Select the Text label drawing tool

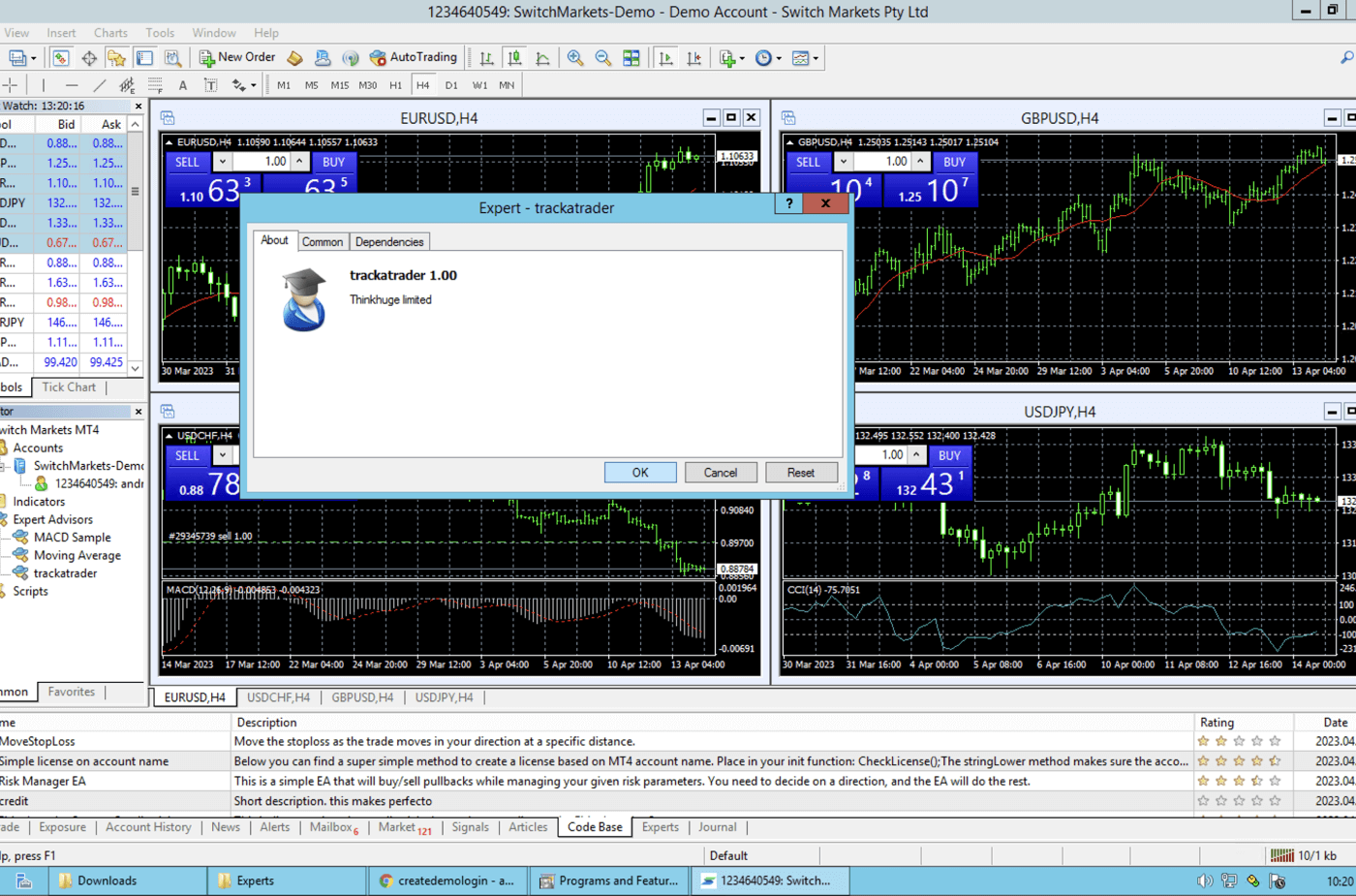210,85
